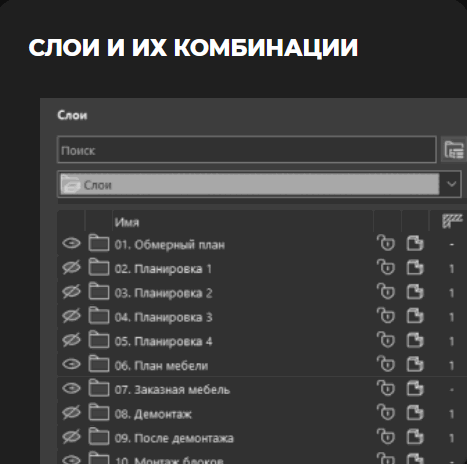Expand the dropdown chevron next to Слои
The image size is (467, 464).
pos(451,184)
